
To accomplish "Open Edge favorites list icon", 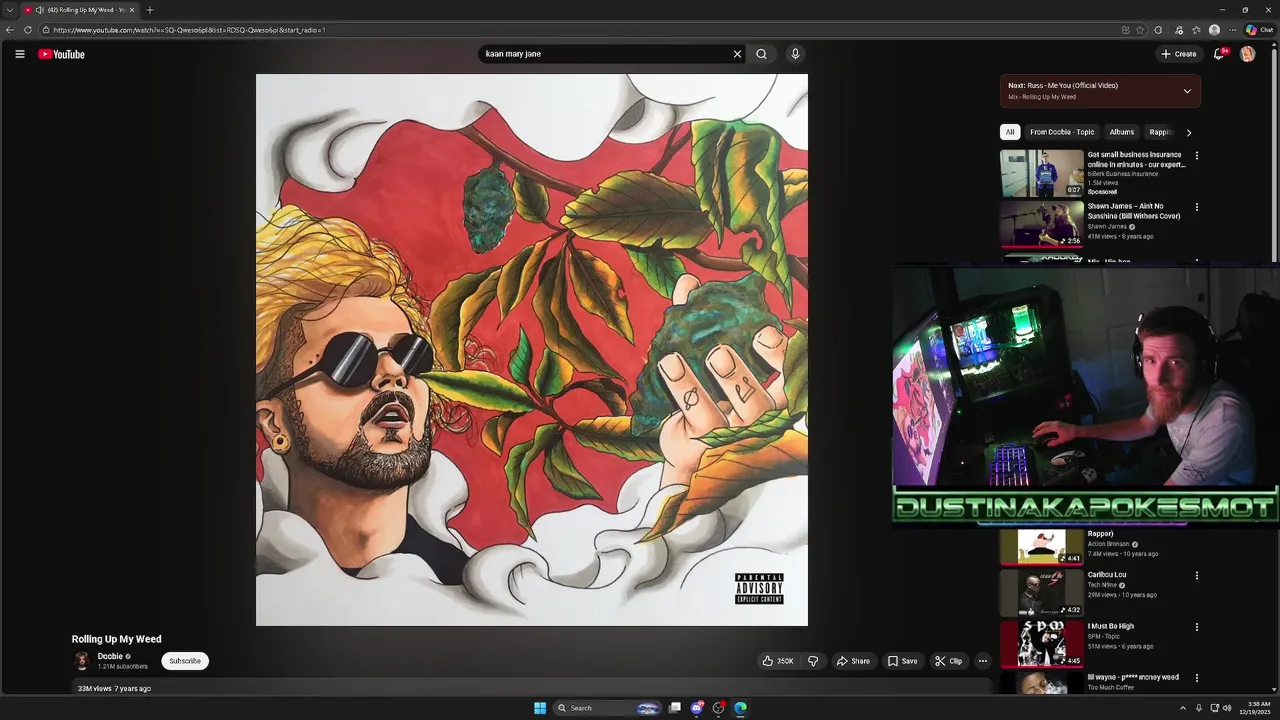I will pyautogui.click(x=1196, y=30).
